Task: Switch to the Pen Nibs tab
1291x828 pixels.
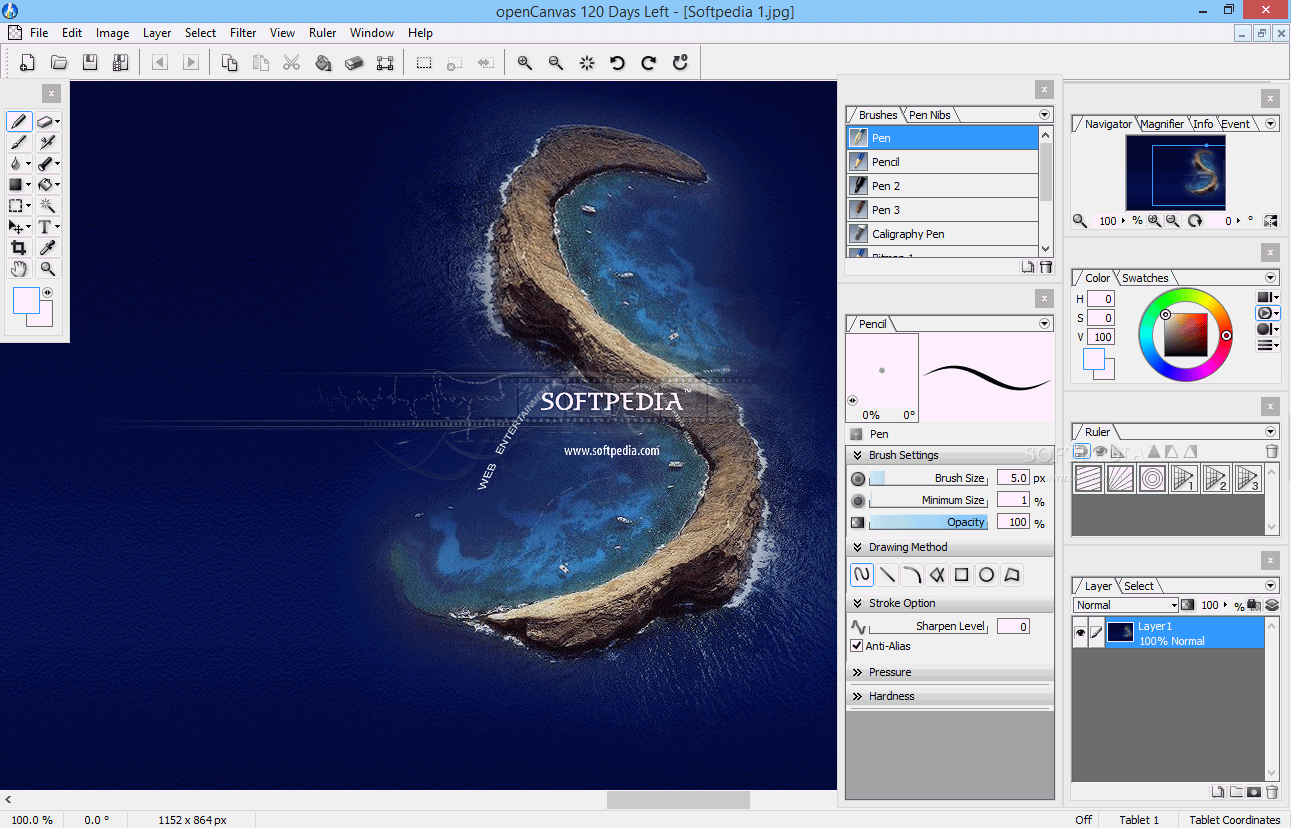Action: [x=929, y=115]
